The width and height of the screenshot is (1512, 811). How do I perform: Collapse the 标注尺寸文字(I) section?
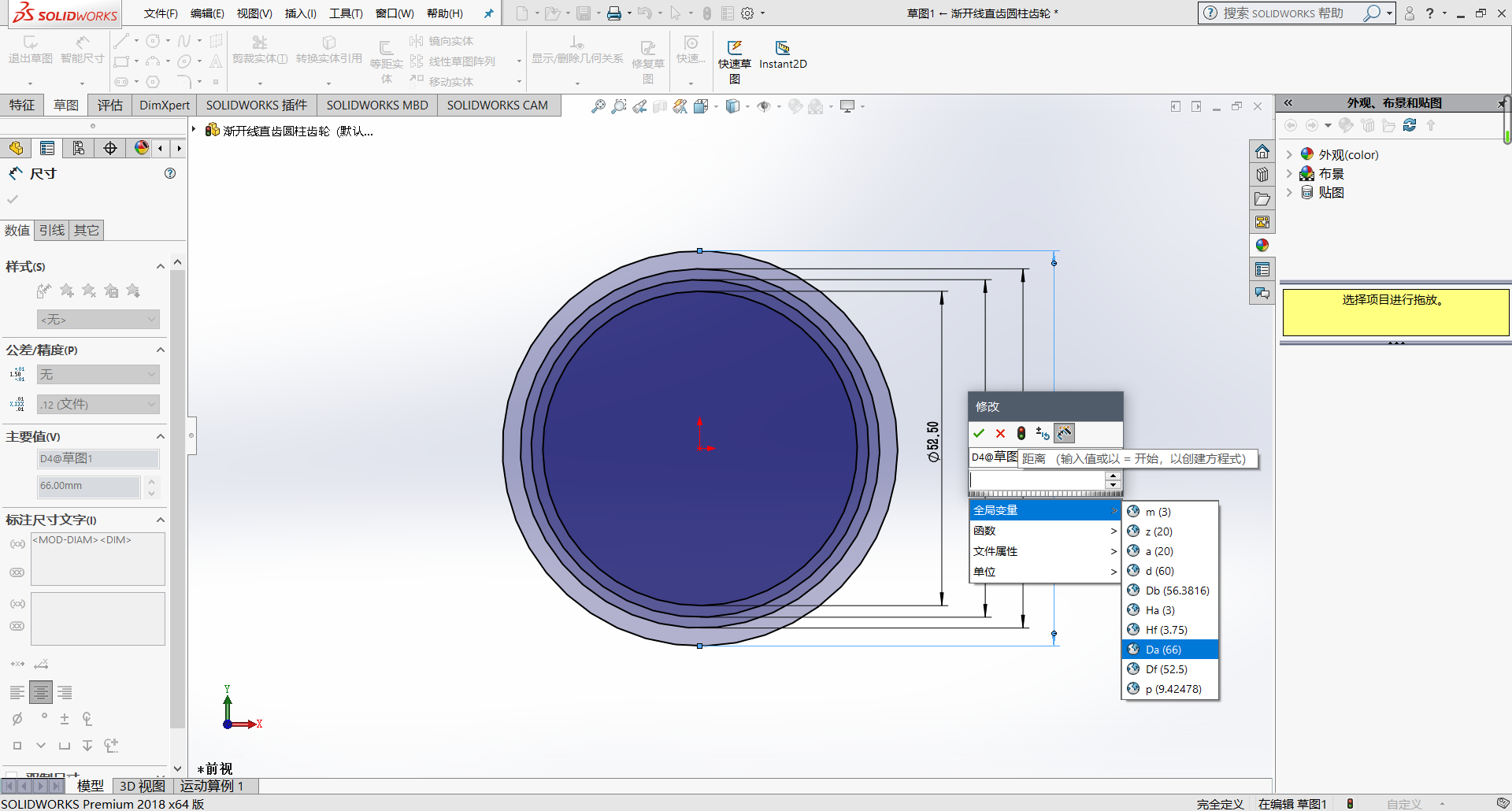(x=161, y=520)
